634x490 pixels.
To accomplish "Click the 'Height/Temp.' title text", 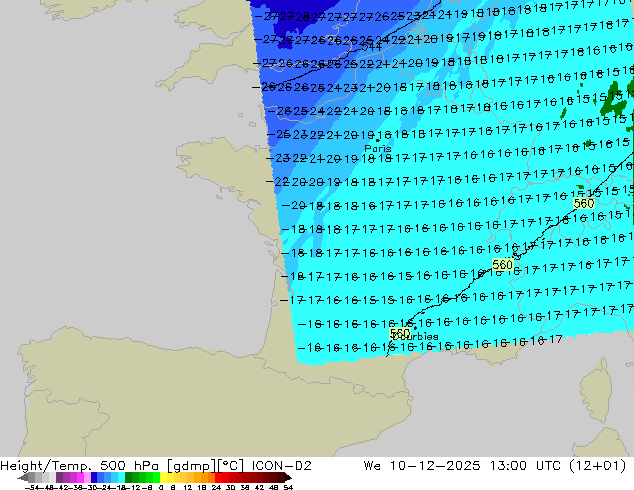I will tap(45, 466).
